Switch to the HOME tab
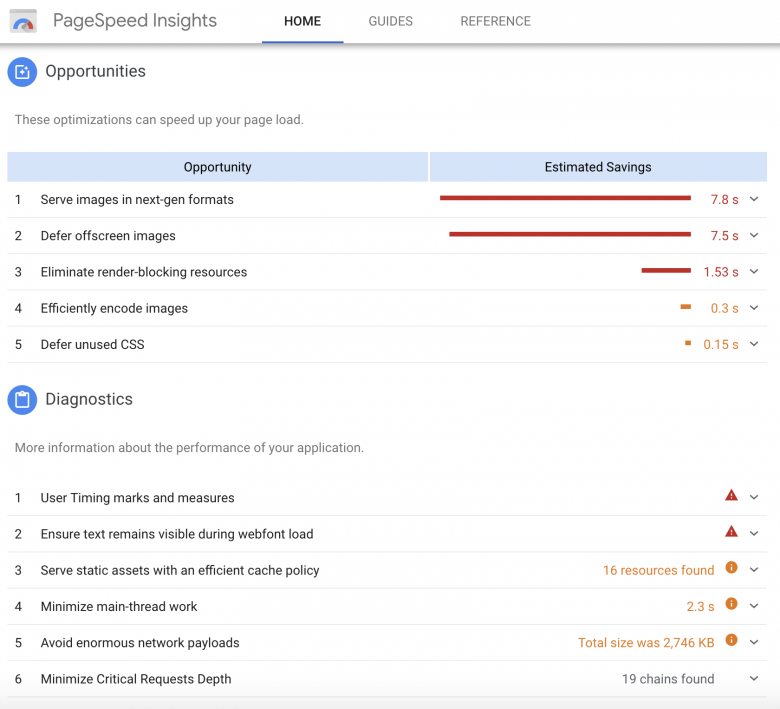Screen dimensions: 780x709 tap(302, 21)
